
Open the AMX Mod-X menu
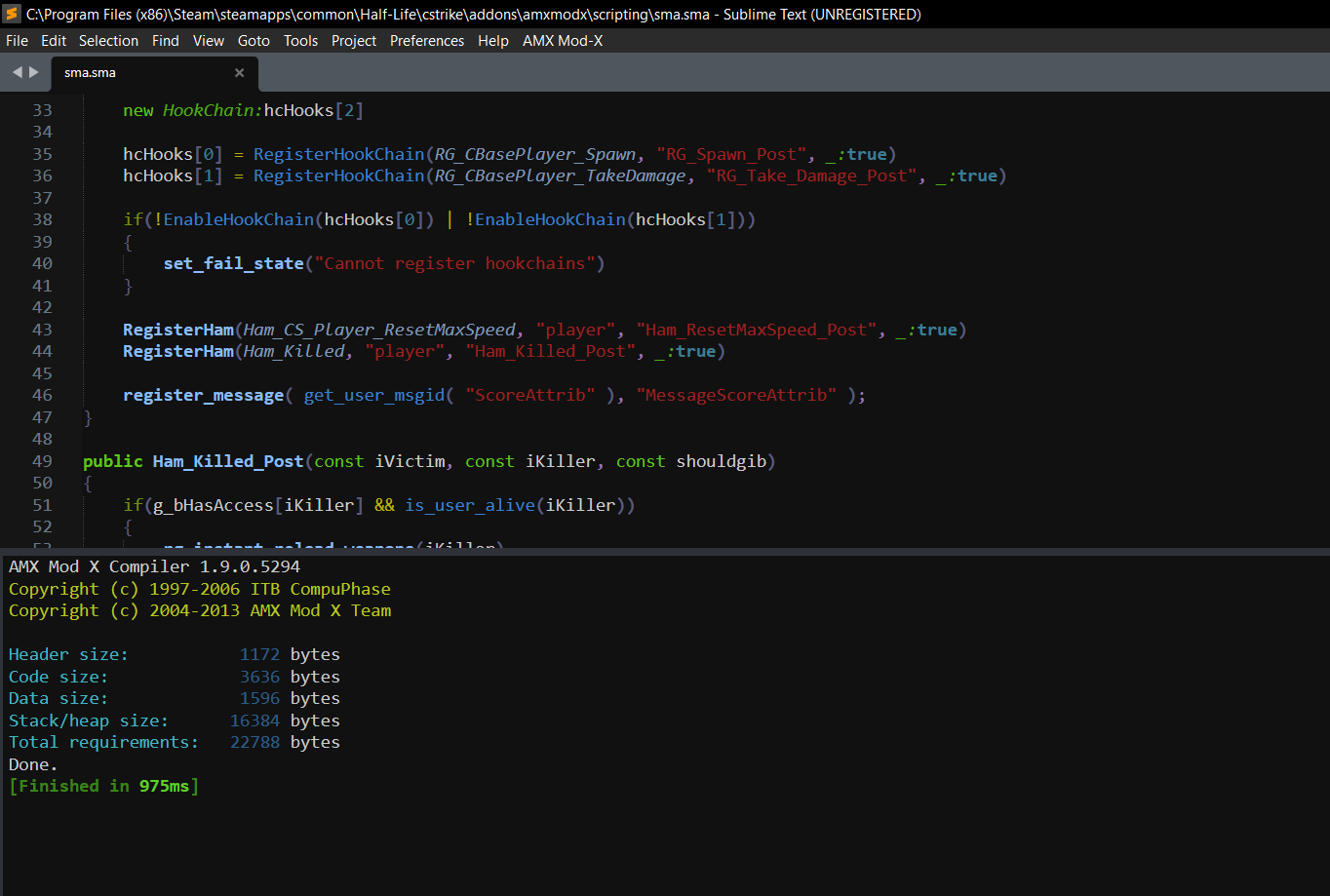(x=563, y=41)
